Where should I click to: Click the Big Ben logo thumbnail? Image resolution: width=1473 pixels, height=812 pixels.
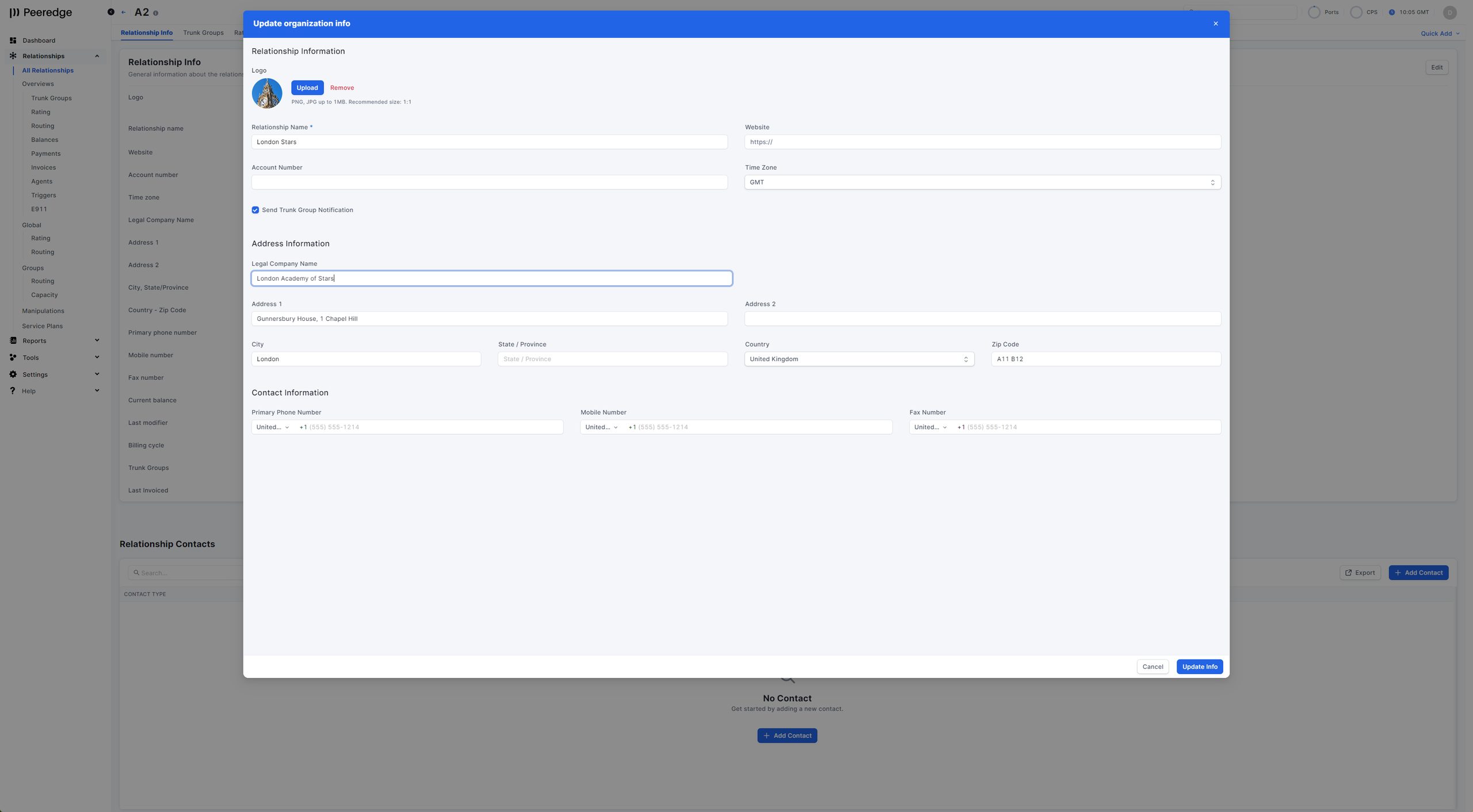tap(267, 93)
